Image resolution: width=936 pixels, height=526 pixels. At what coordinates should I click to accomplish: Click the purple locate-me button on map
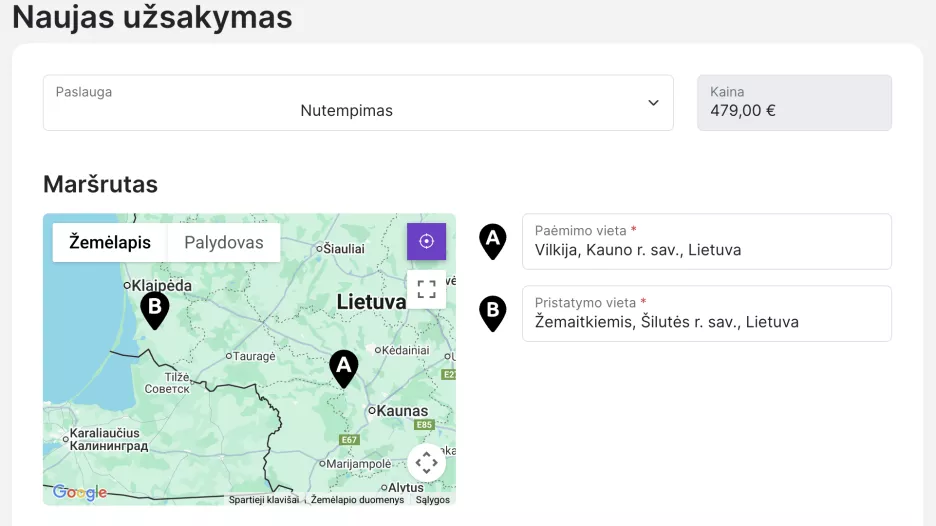(426, 242)
